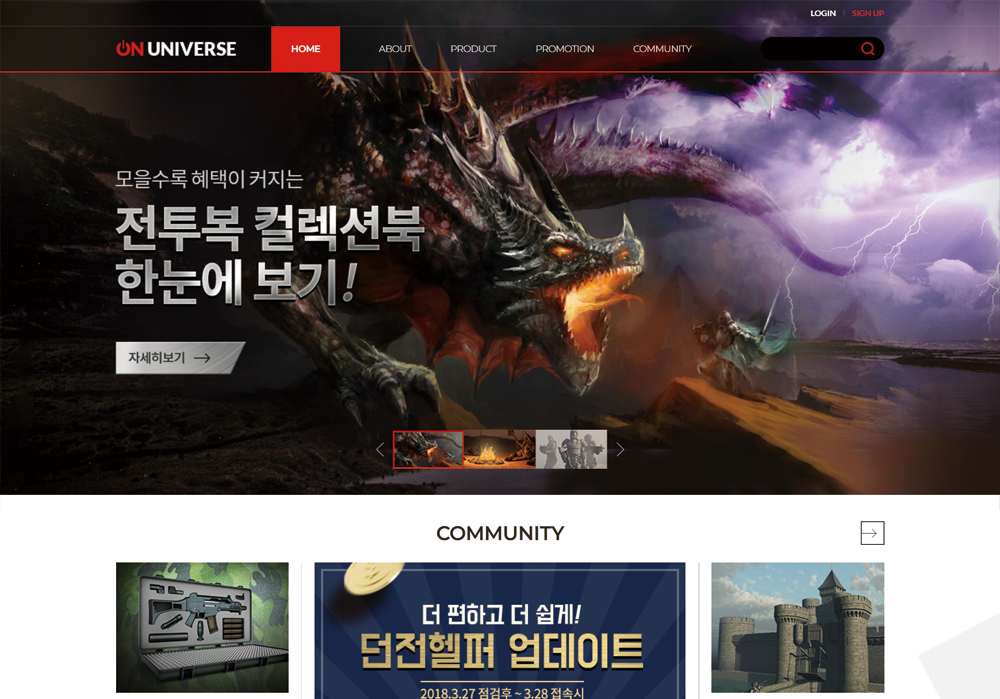Go to previous carousel slide arrow
Screen dimensions: 1000x699
coord(380,450)
